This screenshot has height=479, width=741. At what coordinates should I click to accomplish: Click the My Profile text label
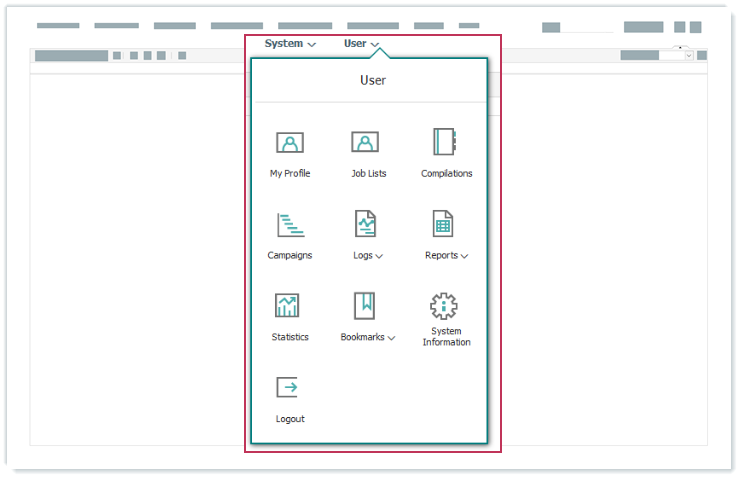click(x=290, y=174)
